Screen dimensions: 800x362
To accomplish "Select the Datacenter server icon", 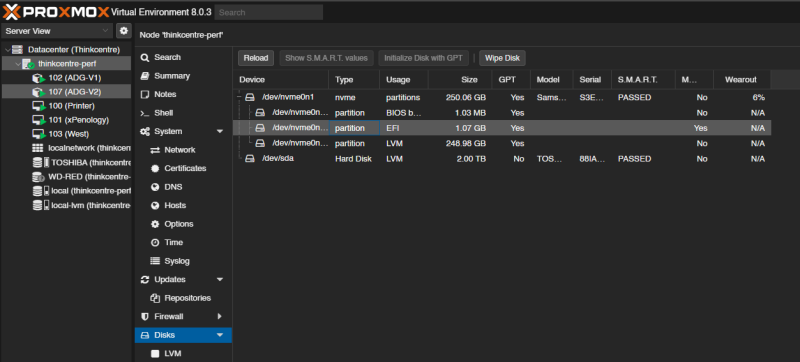I will click(17, 49).
